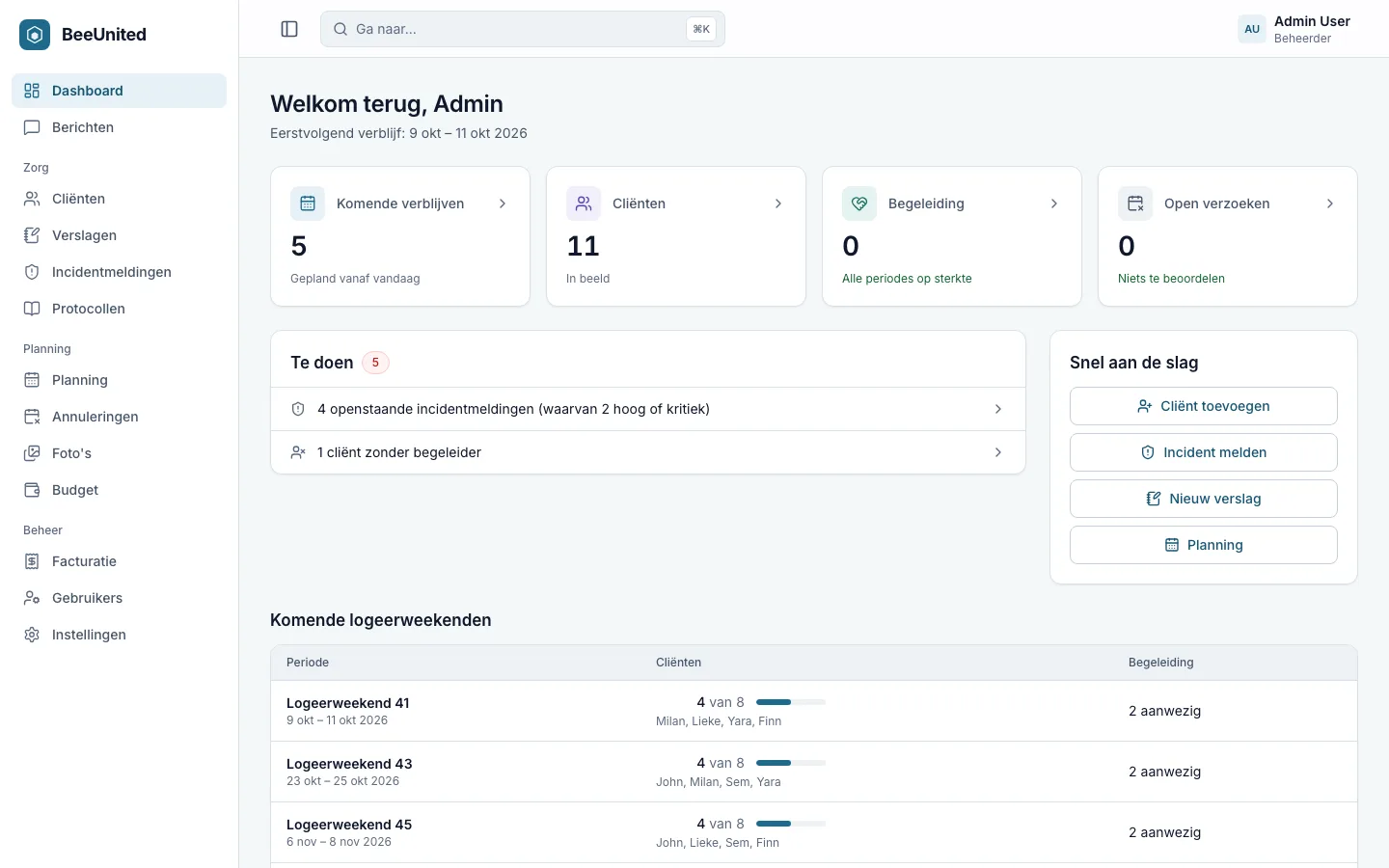Screen dimensions: 1389x868
Task: Click the calendar-x icon on Open verzoeken card
Action: coord(1135,203)
